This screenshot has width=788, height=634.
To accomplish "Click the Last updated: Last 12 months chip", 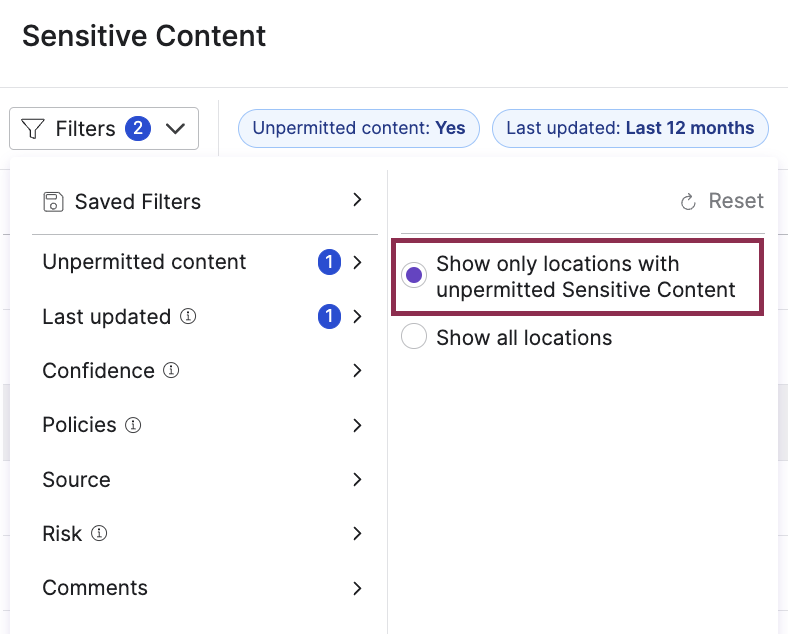I will coord(630,129).
